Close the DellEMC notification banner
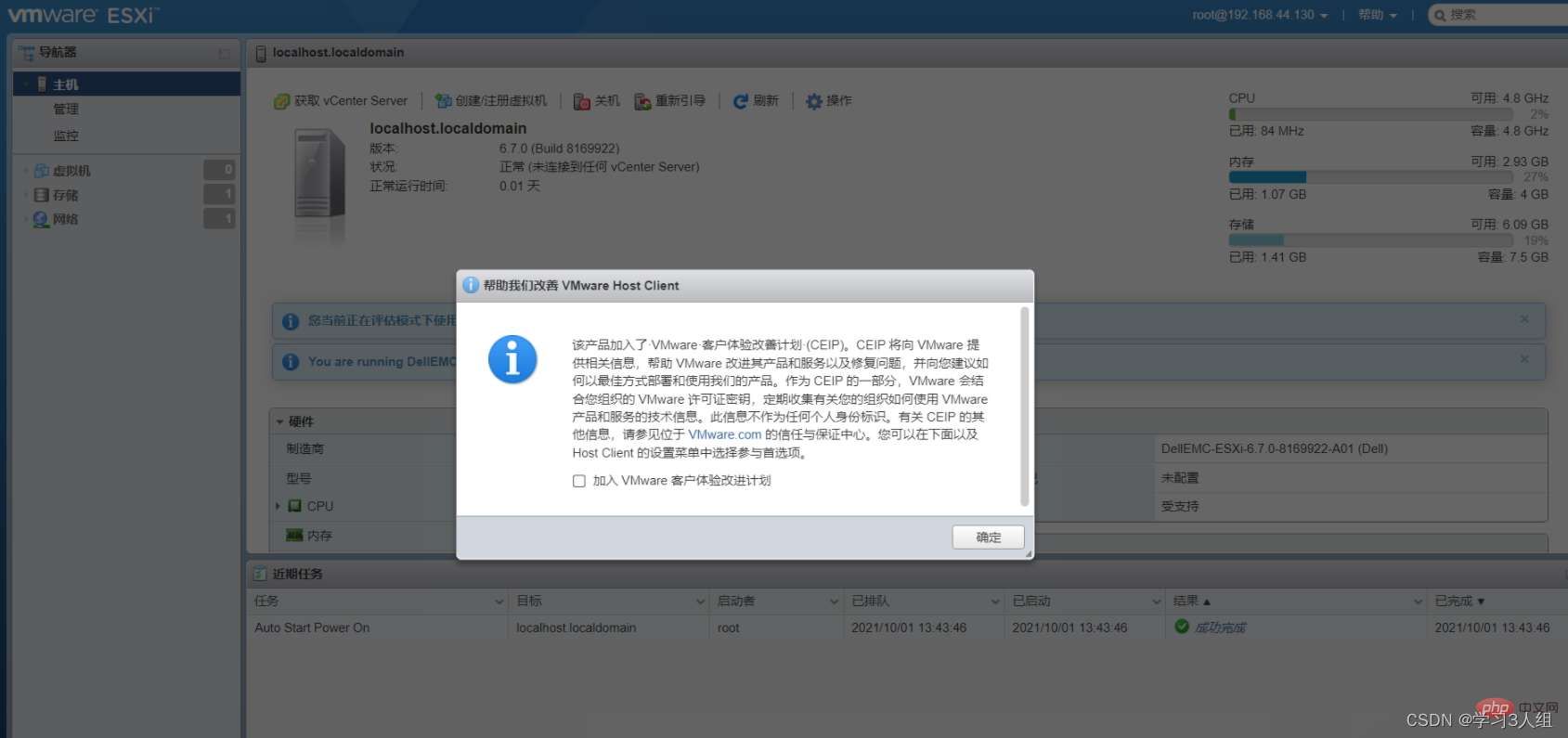Image resolution: width=1568 pixels, height=738 pixels. tap(1524, 359)
